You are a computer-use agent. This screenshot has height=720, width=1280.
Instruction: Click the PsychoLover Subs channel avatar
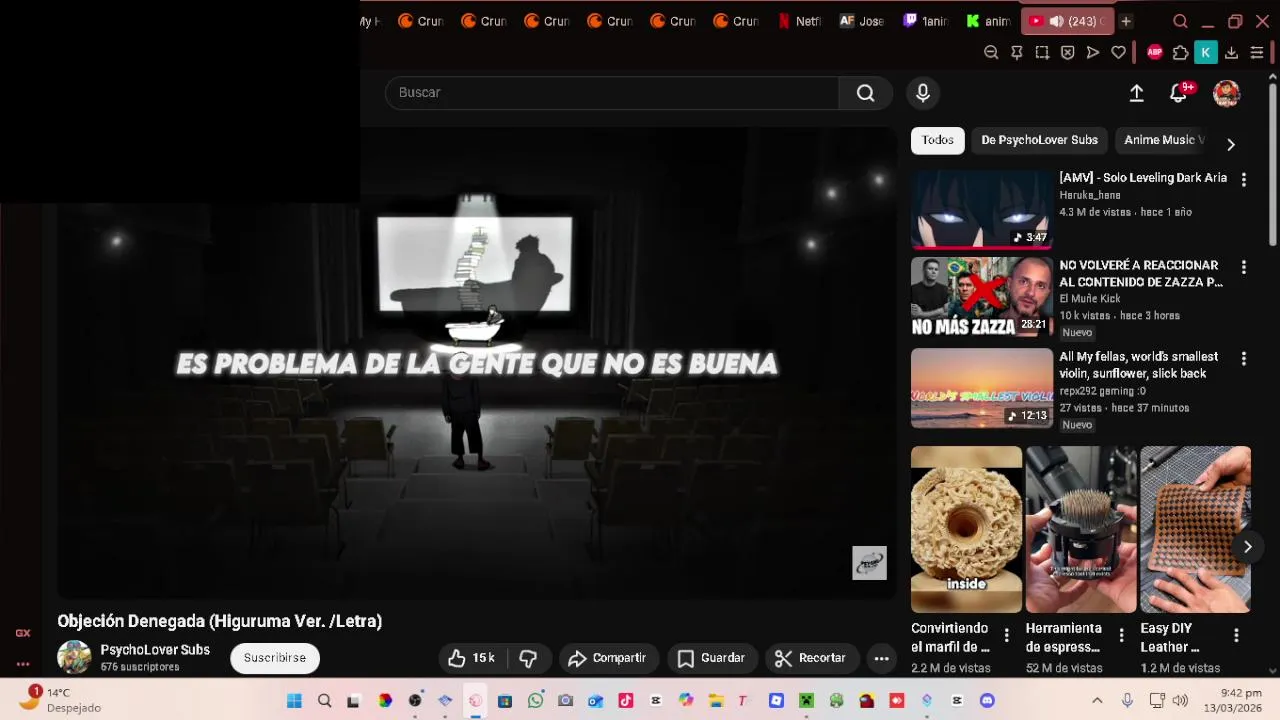tap(74, 657)
